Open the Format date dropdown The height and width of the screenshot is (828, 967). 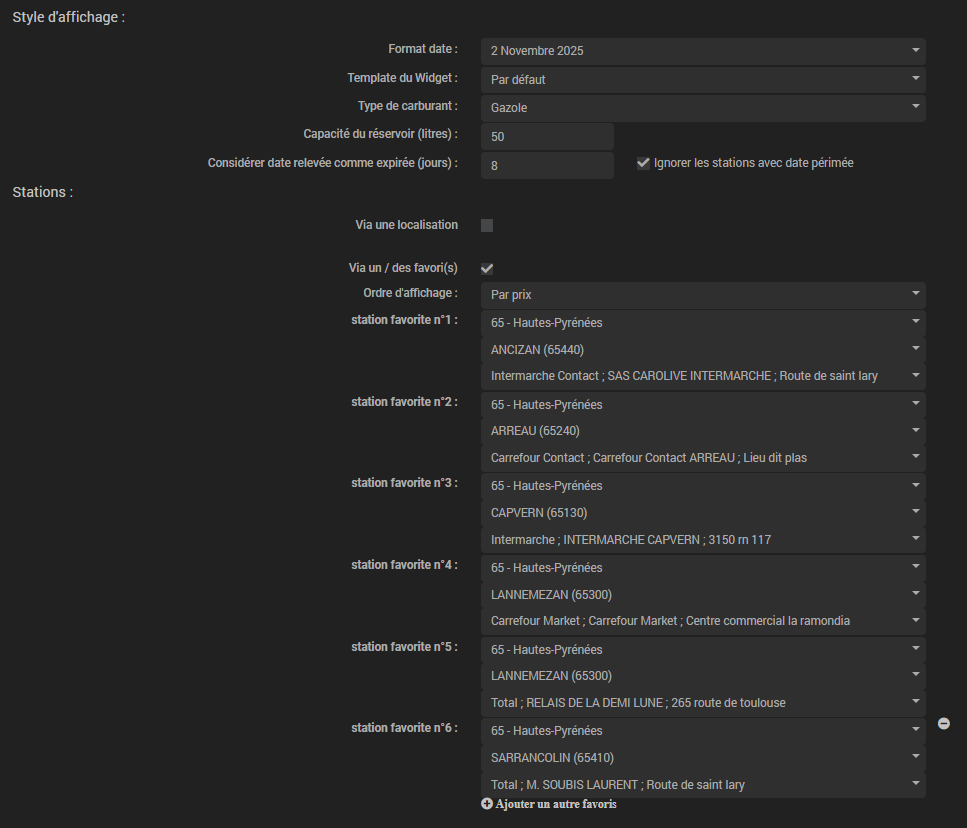[x=703, y=51]
